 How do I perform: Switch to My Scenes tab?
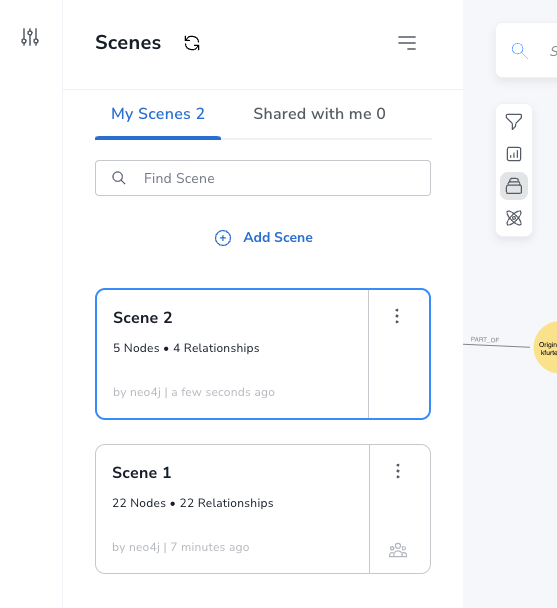[158, 114]
